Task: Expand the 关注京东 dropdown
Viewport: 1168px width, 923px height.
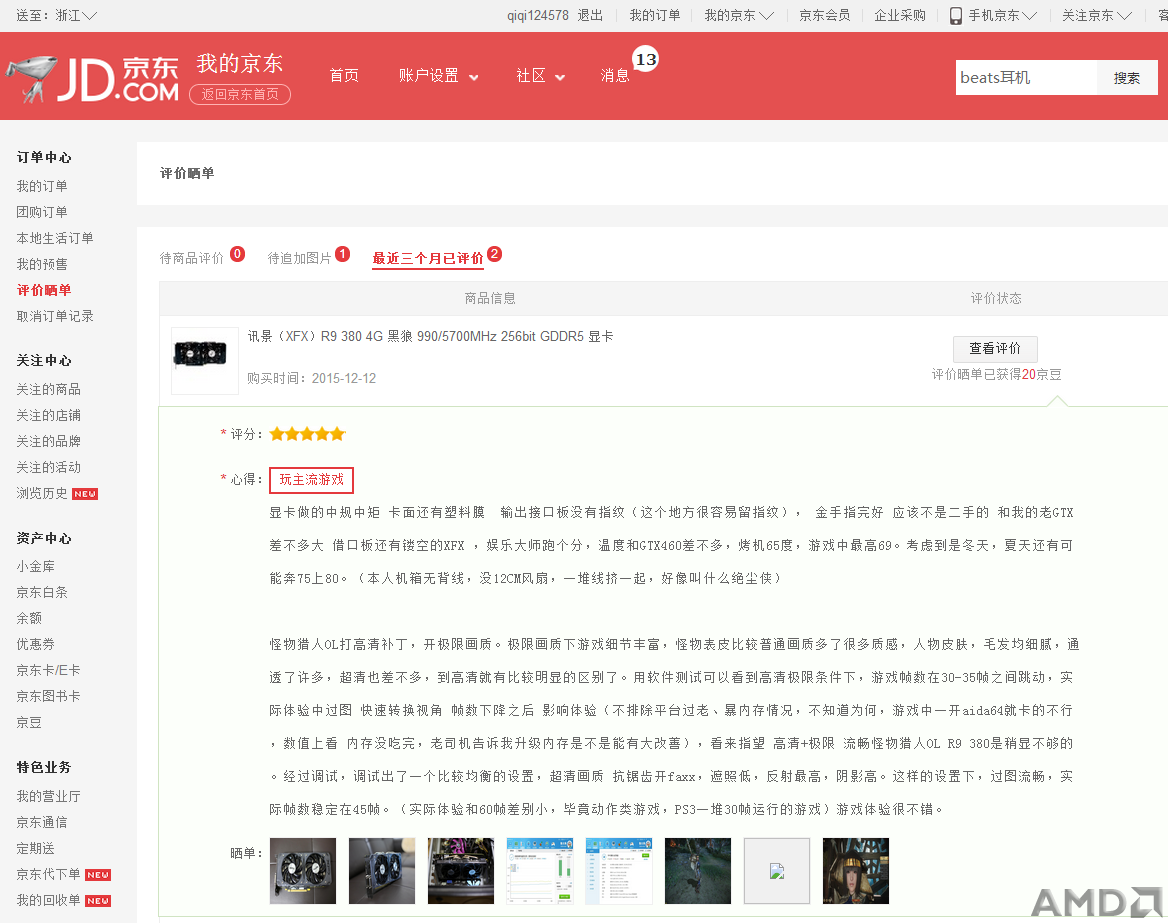Action: pos(1096,16)
